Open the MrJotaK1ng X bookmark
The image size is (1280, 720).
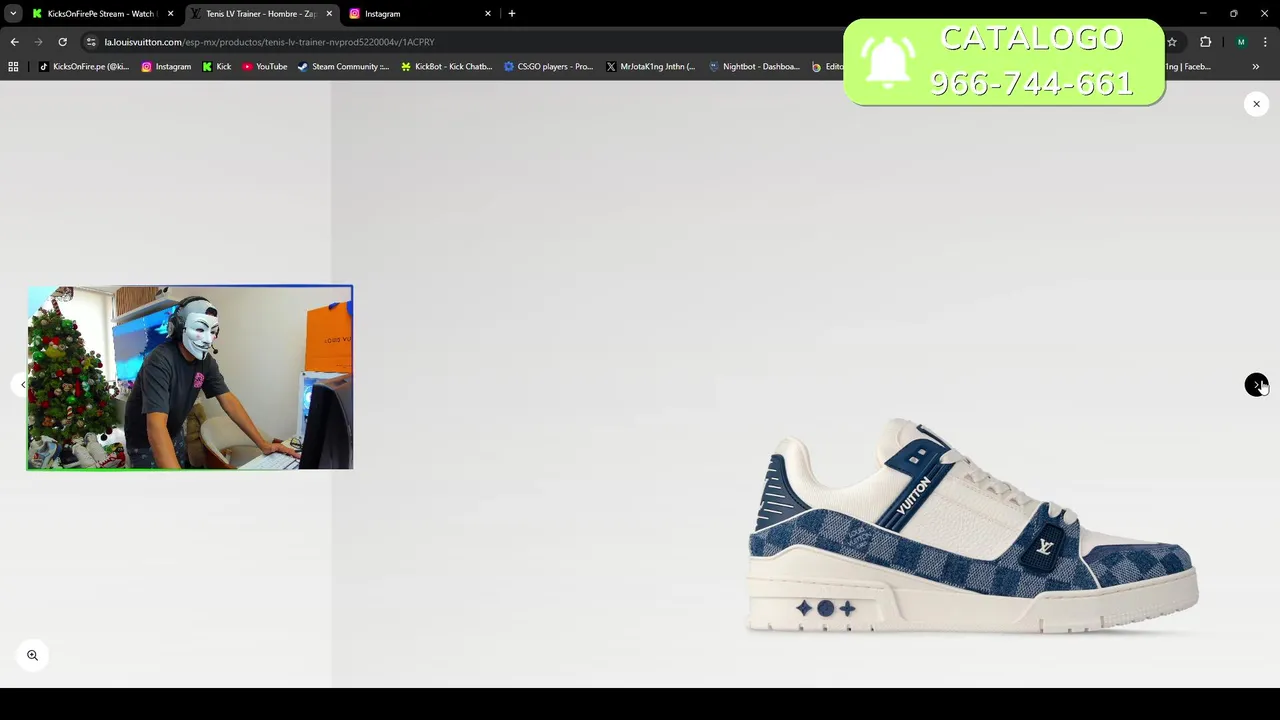click(x=651, y=67)
